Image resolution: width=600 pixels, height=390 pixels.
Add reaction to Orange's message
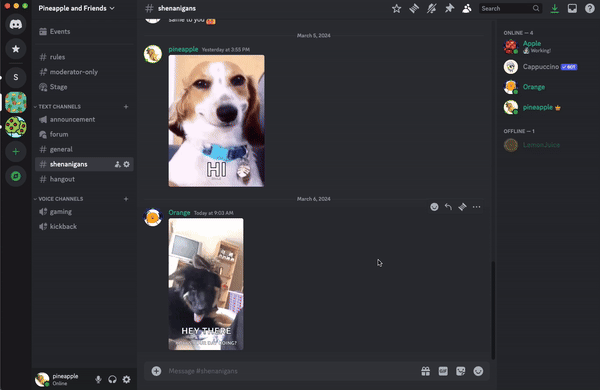click(434, 207)
